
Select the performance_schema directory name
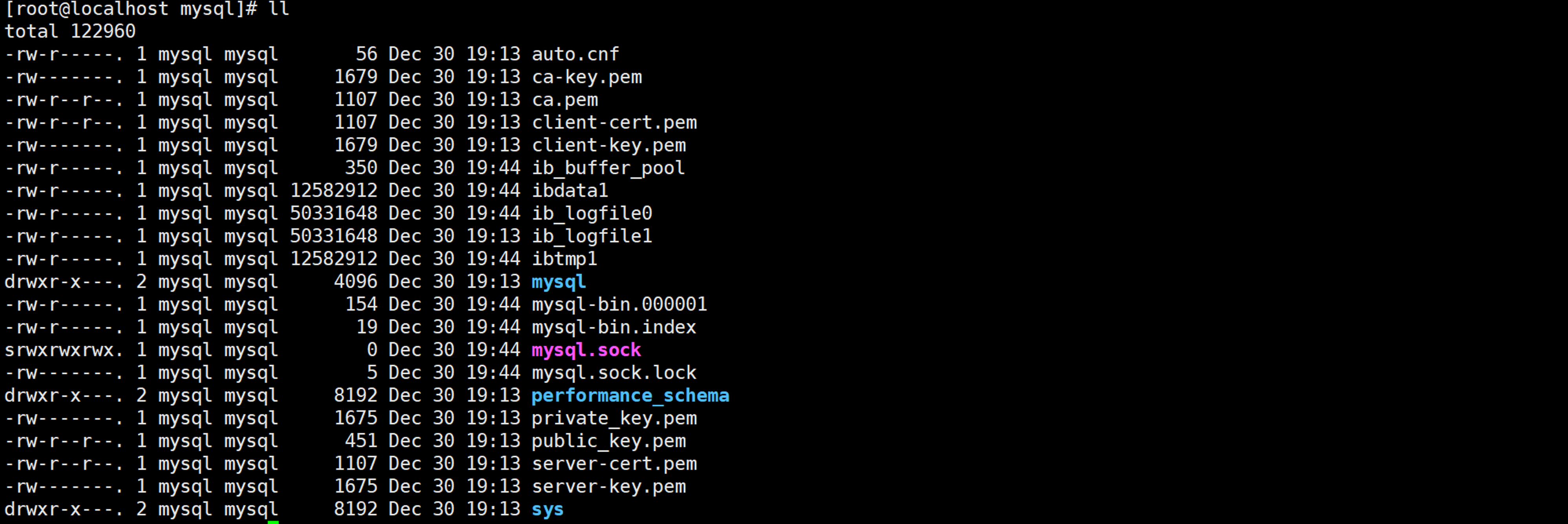click(x=630, y=397)
